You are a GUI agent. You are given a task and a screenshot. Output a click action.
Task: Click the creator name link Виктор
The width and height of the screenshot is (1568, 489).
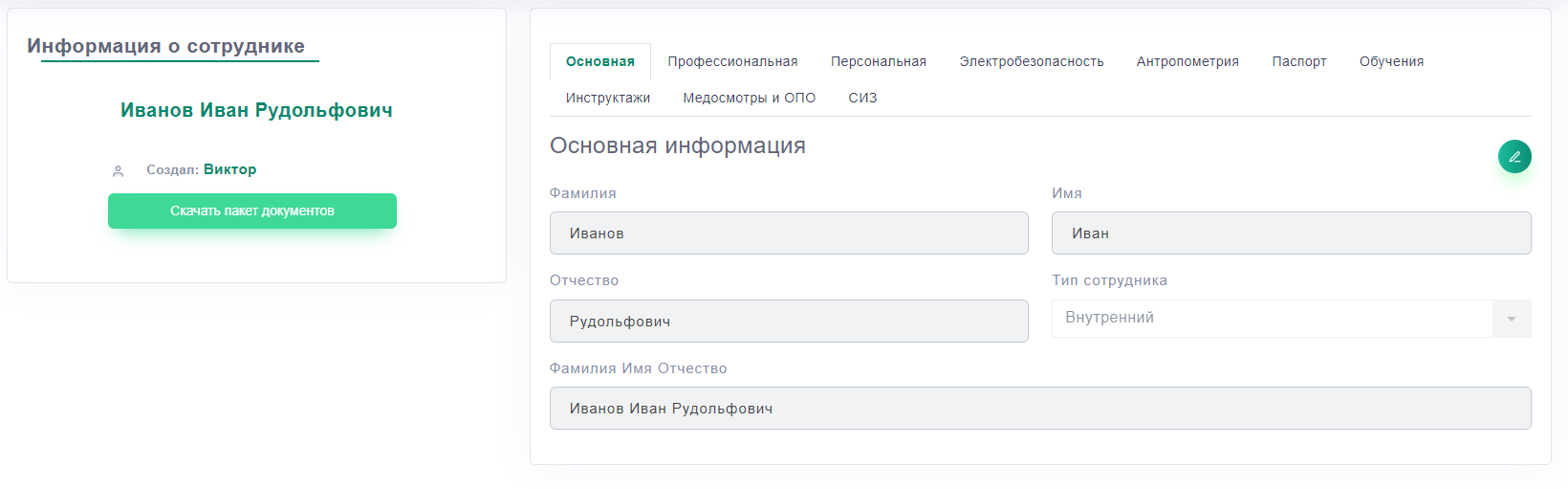(229, 169)
